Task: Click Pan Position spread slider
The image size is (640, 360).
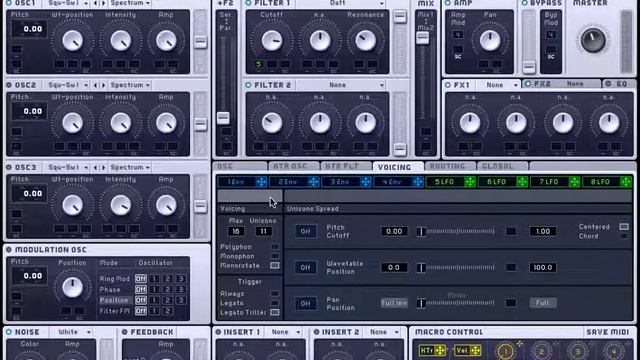Action: [456, 303]
